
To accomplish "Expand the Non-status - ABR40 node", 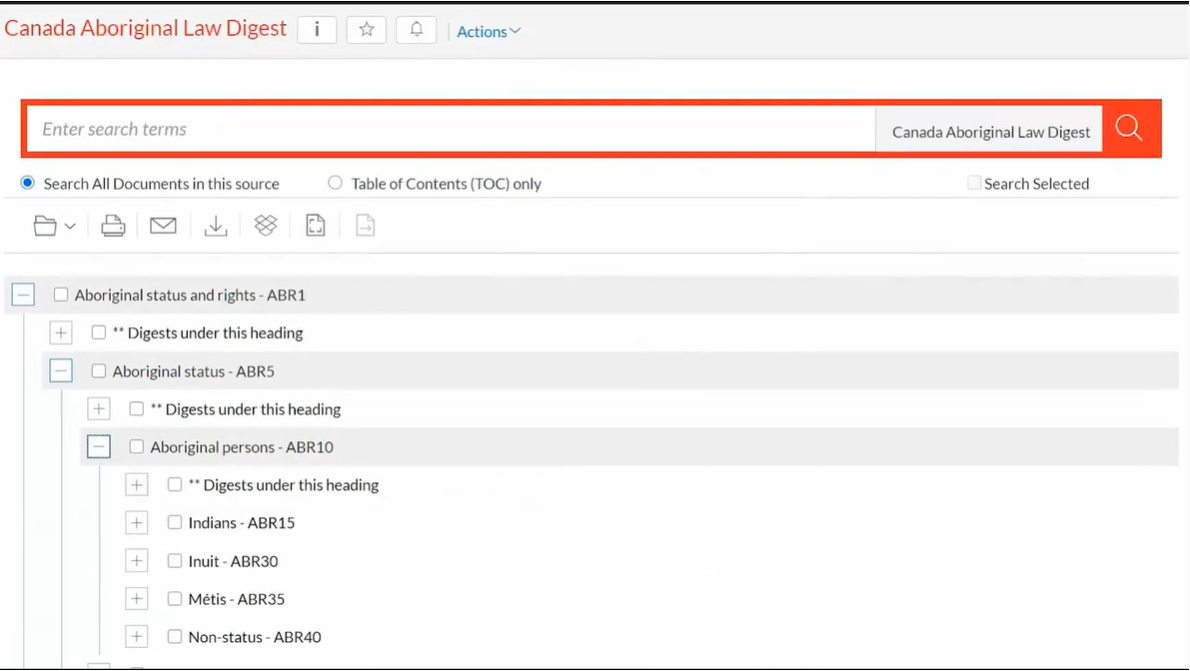I will pyautogui.click(x=137, y=637).
